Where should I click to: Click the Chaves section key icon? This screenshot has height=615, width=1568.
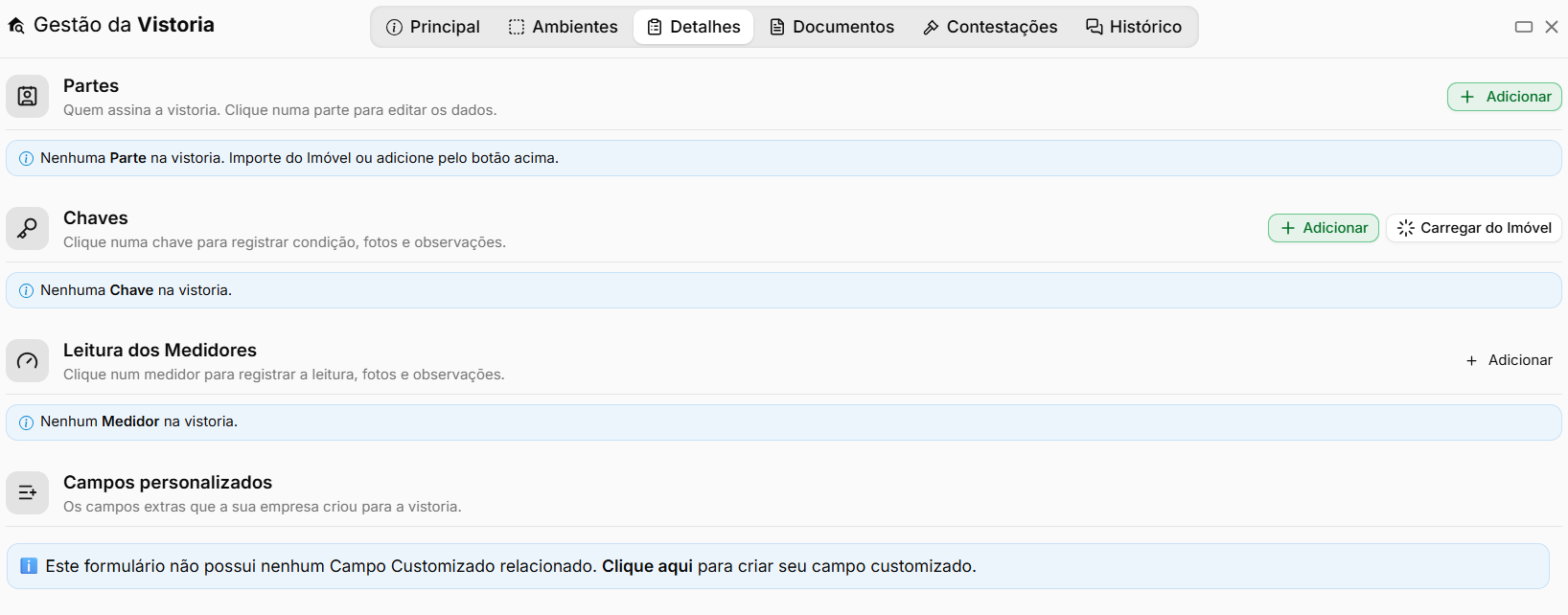[28, 229]
